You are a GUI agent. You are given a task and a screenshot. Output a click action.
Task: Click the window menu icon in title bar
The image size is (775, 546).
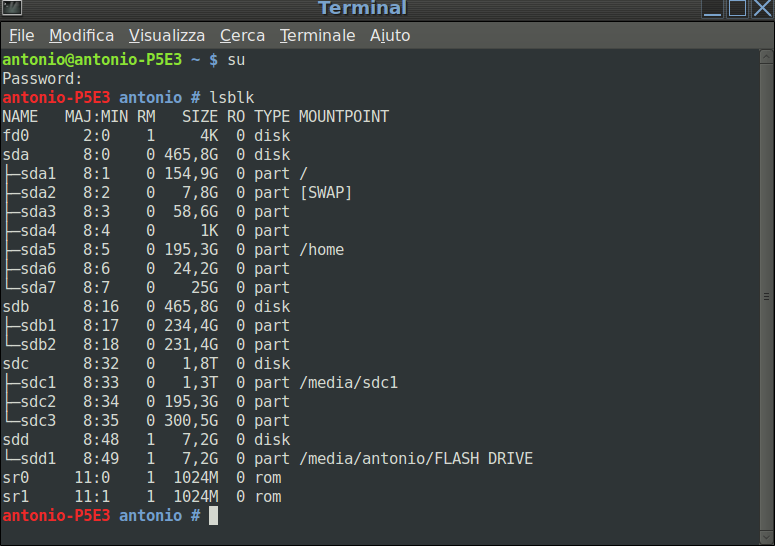point(12,9)
